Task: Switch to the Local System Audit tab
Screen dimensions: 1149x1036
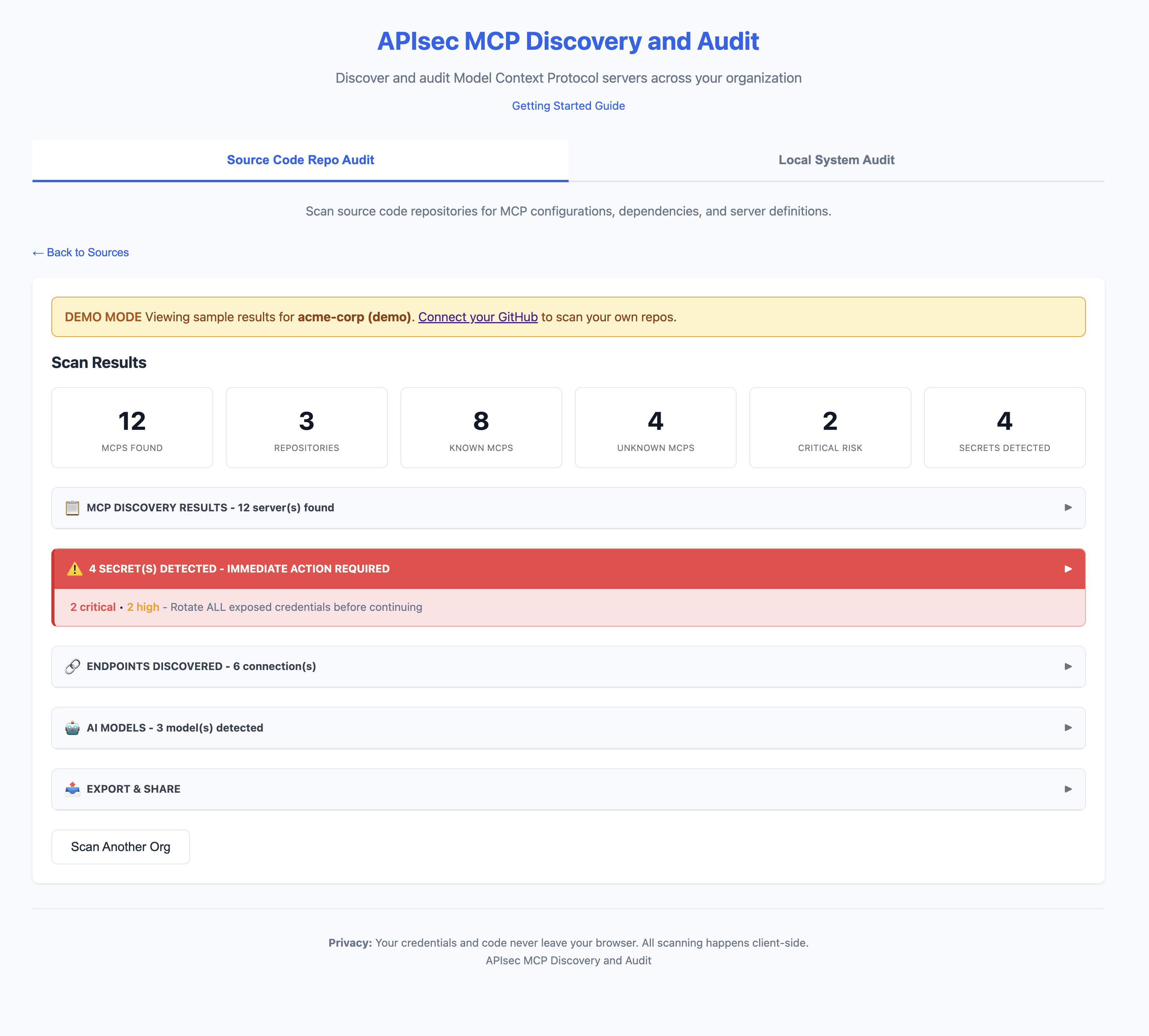Action: pos(836,160)
